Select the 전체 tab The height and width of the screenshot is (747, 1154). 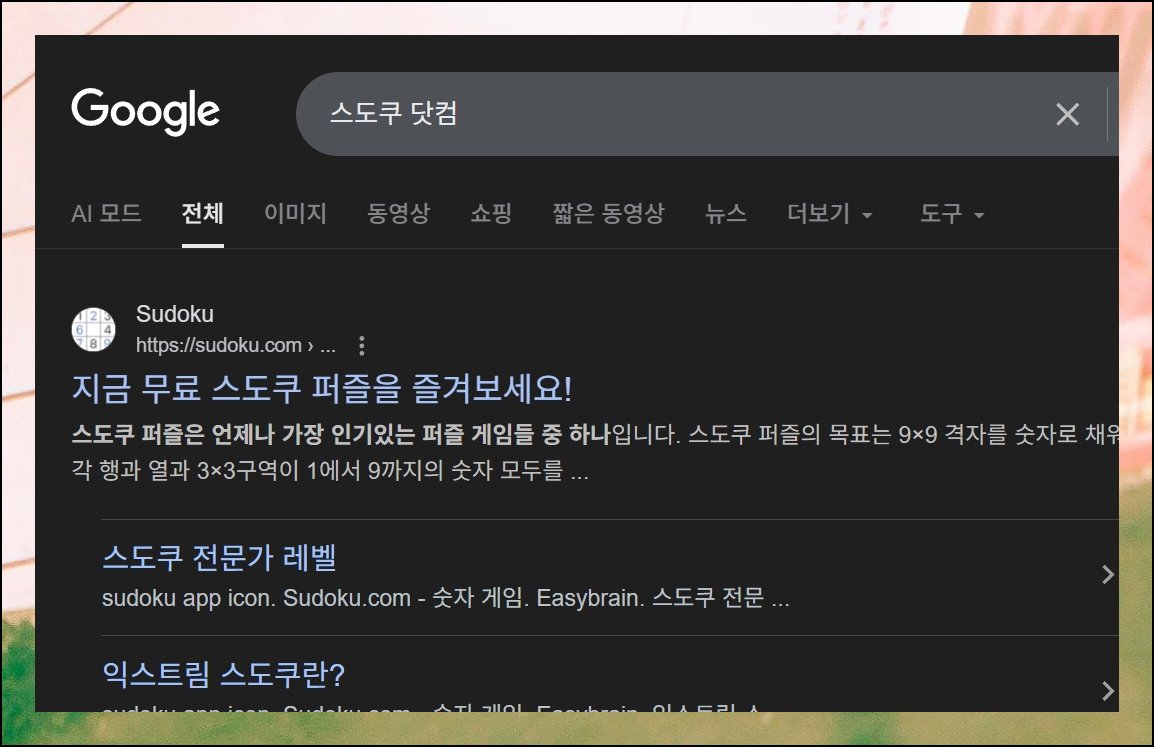pyautogui.click(x=202, y=213)
